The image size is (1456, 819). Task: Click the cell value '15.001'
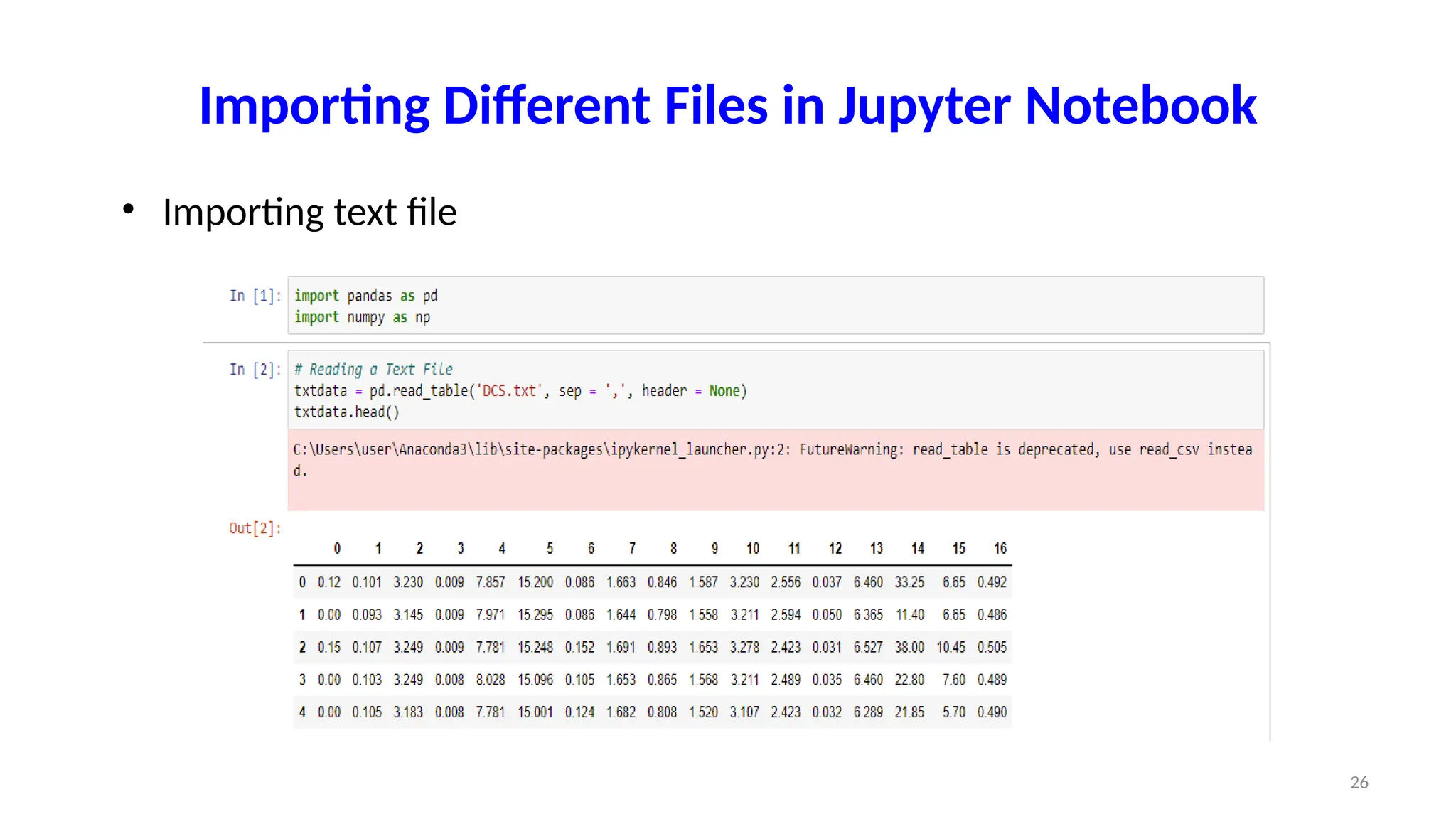[535, 712]
